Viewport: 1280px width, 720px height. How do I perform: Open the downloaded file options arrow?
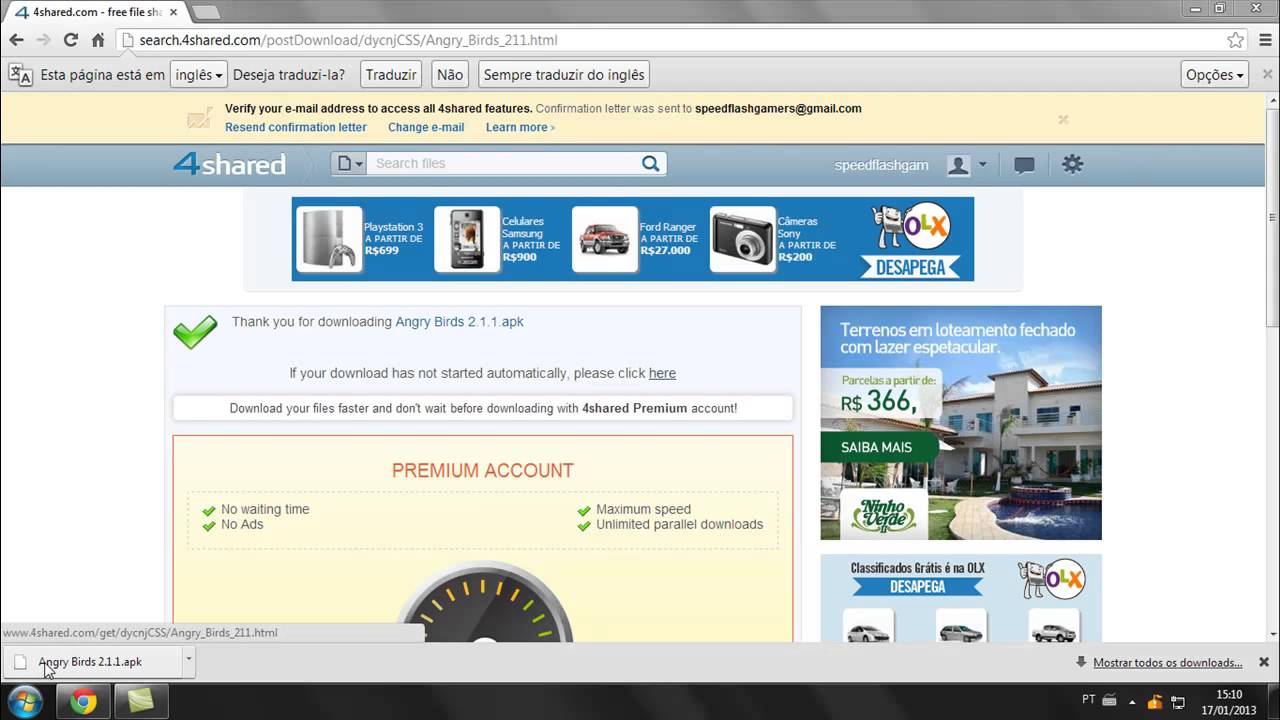tap(188, 660)
